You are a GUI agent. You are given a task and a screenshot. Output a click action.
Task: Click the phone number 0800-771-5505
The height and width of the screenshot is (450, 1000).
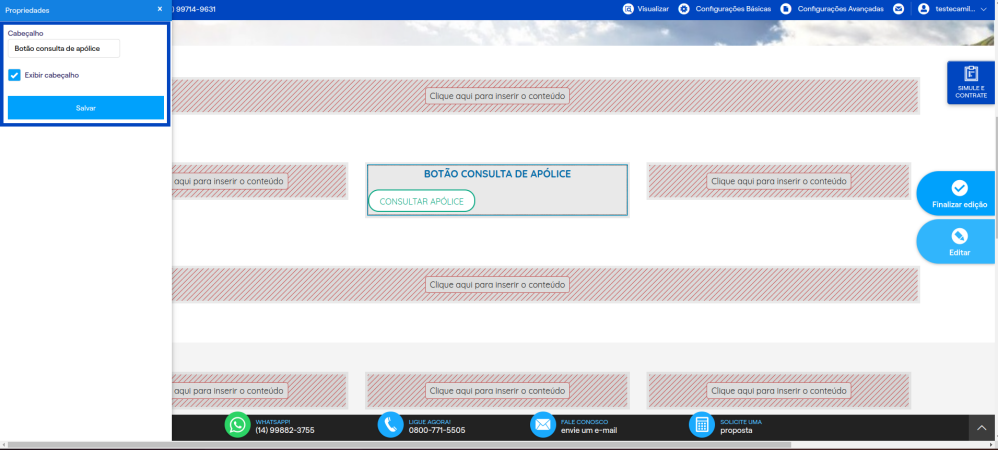click(x=437, y=430)
